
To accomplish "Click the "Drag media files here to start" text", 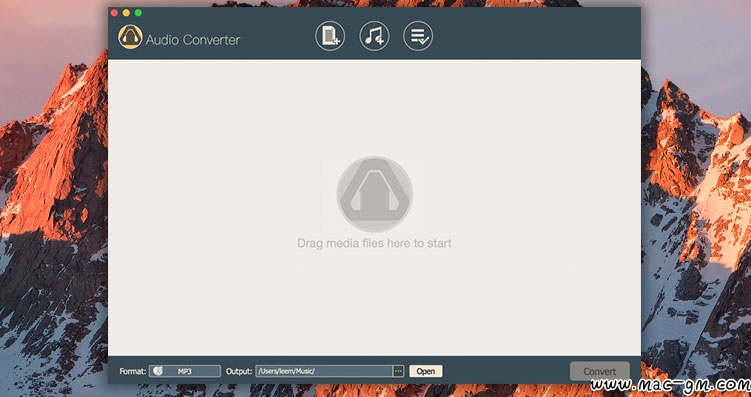I will pyautogui.click(x=375, y=243).
